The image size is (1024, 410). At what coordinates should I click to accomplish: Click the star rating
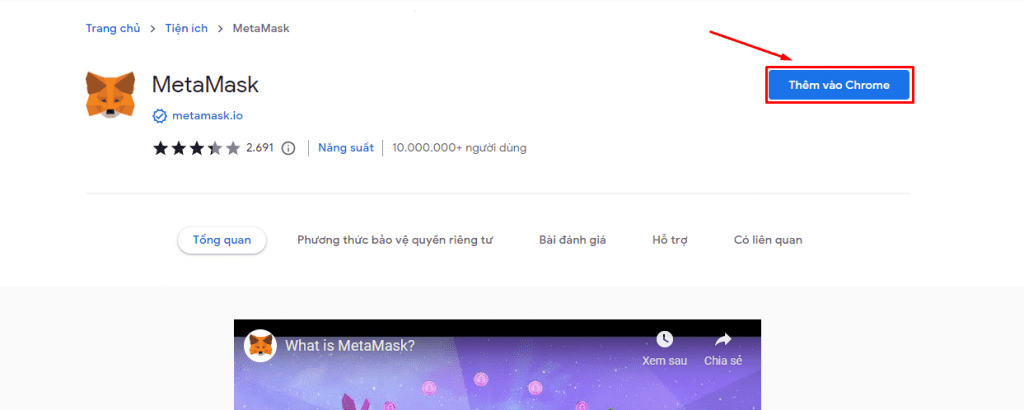coord(197,148)
